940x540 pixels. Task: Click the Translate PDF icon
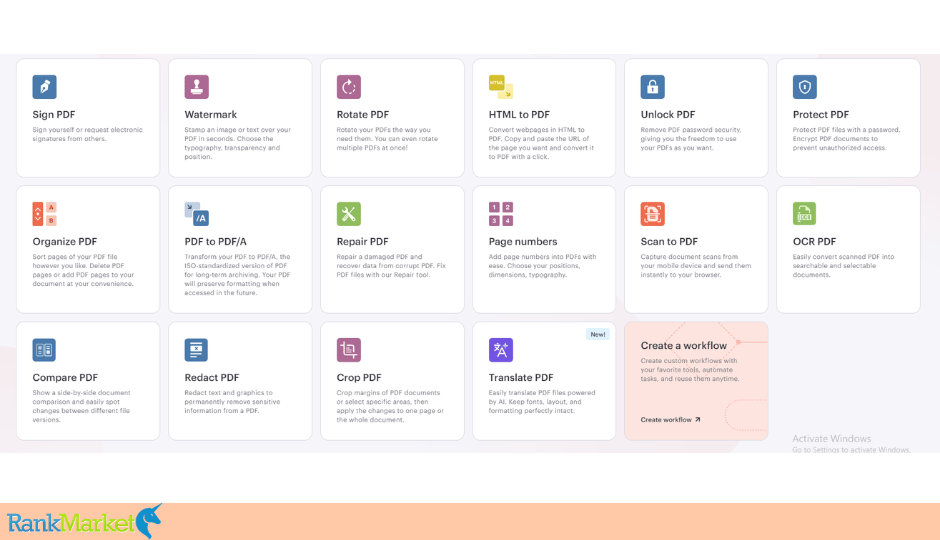[x=501, y=350]
